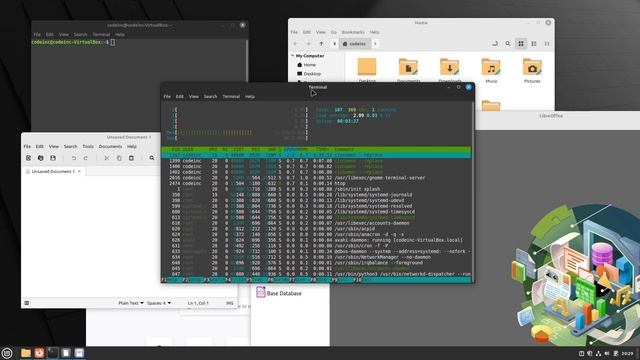
Task: Click the Redo arrow in text editor toolbar
Action: tap(86, 158)
